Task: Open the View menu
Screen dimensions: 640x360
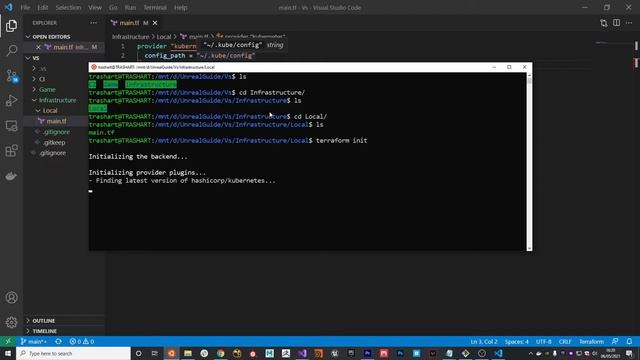Action: click(95, 7)
